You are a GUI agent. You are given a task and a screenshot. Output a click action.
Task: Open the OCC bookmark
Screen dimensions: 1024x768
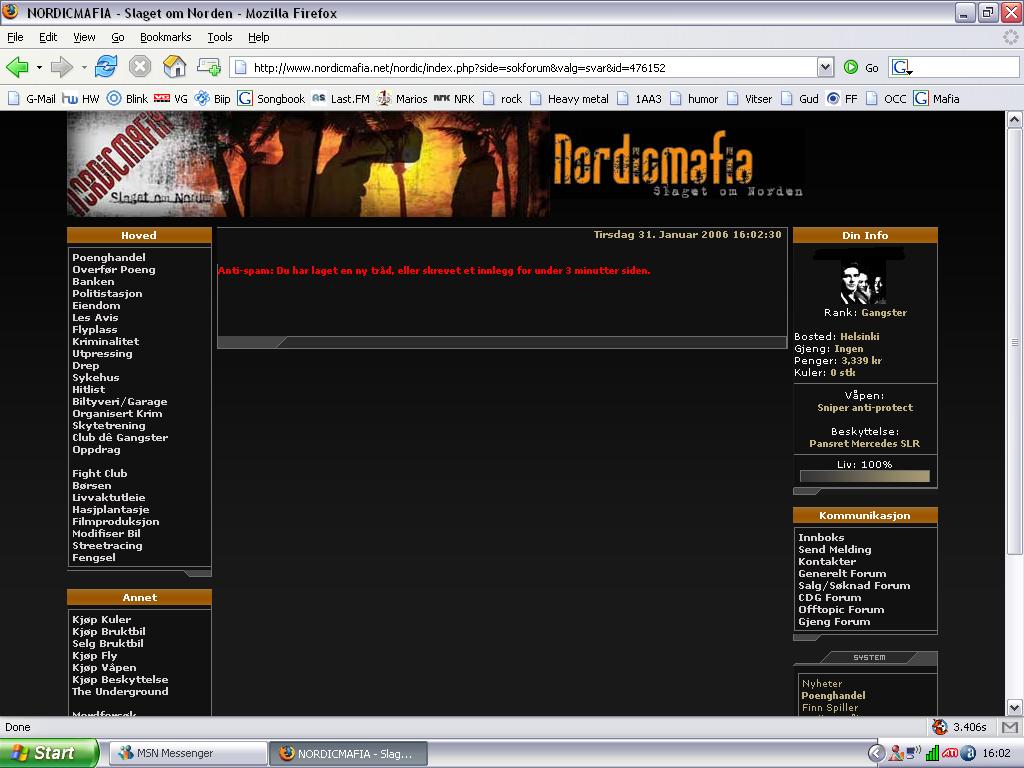click(886, 99)
